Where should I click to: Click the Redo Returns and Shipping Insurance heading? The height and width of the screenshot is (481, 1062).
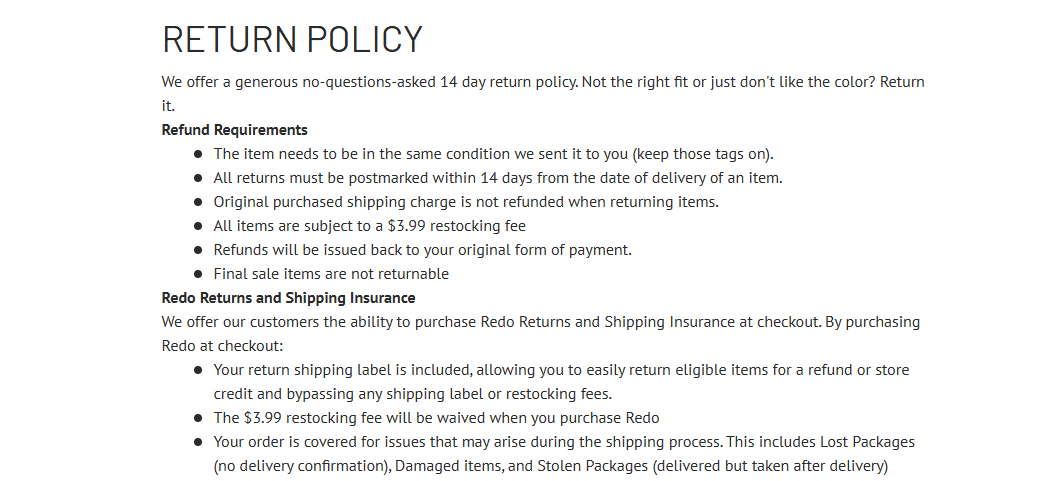pos(289,297)
